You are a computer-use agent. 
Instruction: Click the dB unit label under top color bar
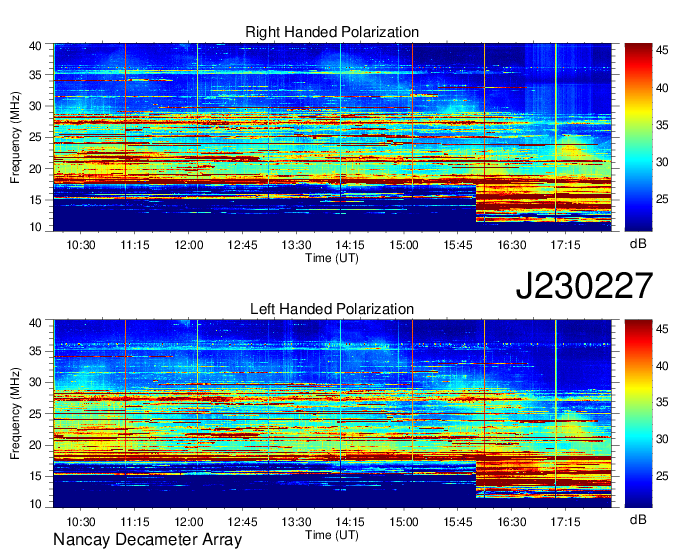click(638, 244)
